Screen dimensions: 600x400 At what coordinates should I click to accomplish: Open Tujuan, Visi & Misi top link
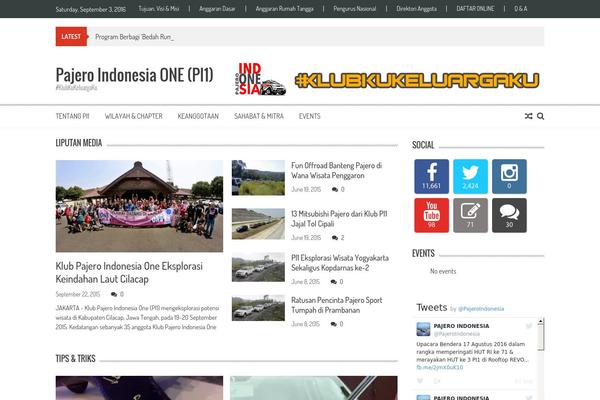(159, 8)
